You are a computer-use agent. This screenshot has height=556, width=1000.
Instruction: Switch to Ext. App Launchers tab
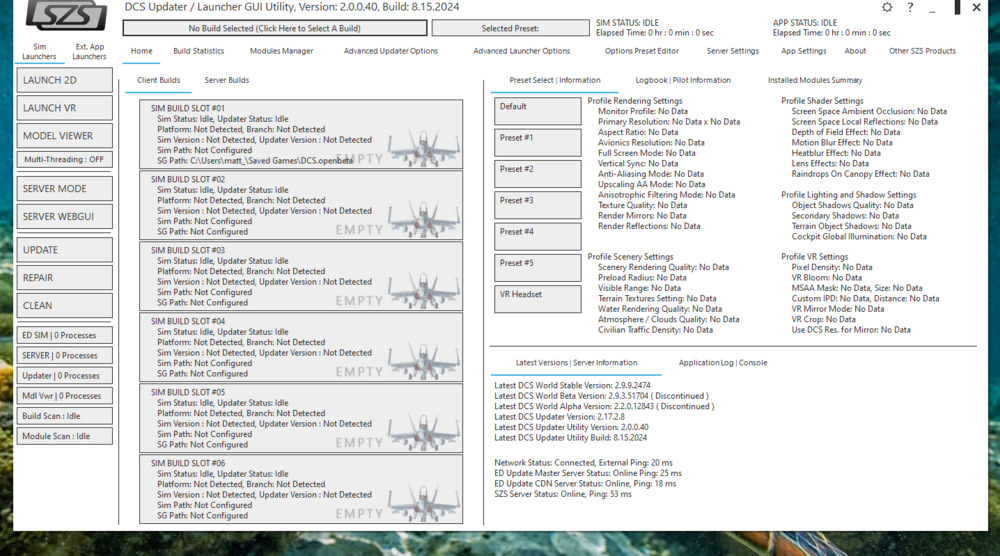click(89, 52)
